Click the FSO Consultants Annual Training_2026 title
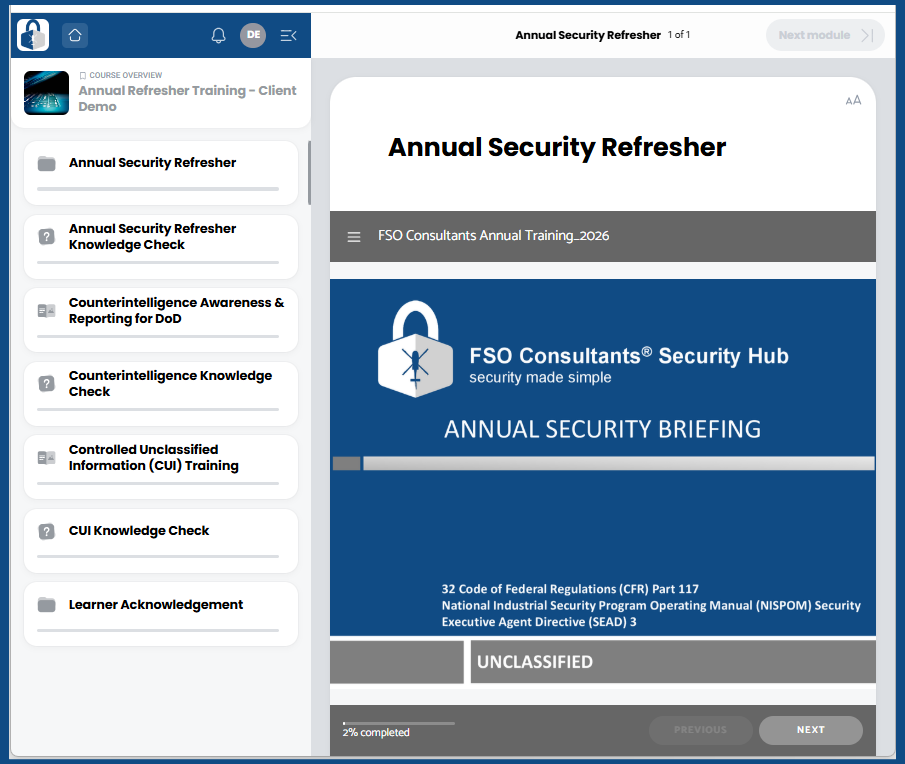Image resolution: width=905 pixels, height=764 pixels. (493, 236)
